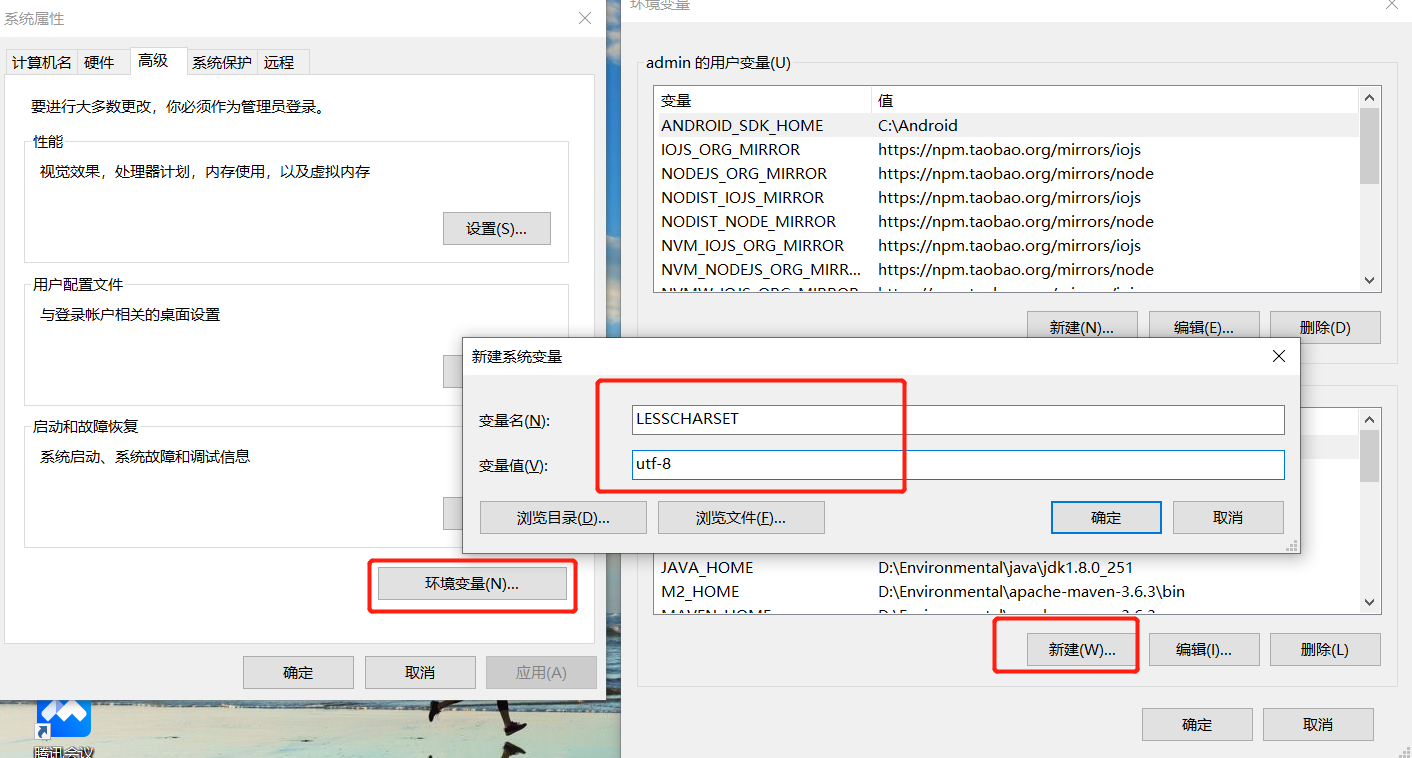Select the JAVA_HOME system variable row
This screenshot has width=1412, height=758.
point(1006,568)
